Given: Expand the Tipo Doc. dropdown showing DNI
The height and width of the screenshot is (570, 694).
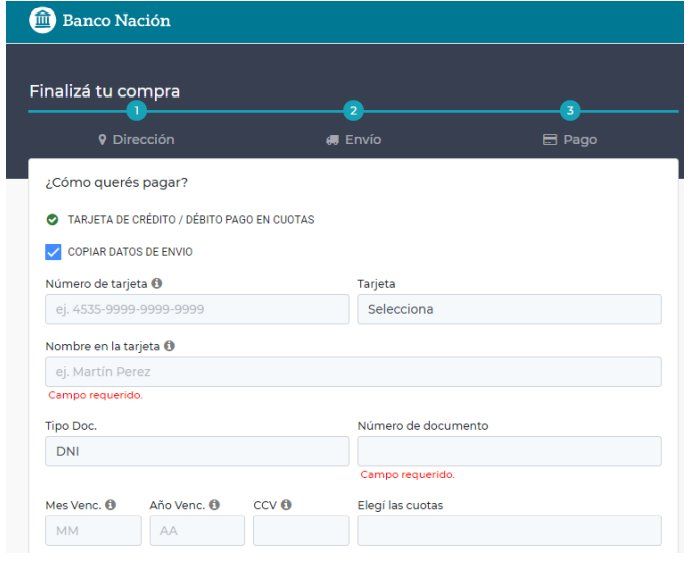Looking at the screenshot, I should pos(197,451).
